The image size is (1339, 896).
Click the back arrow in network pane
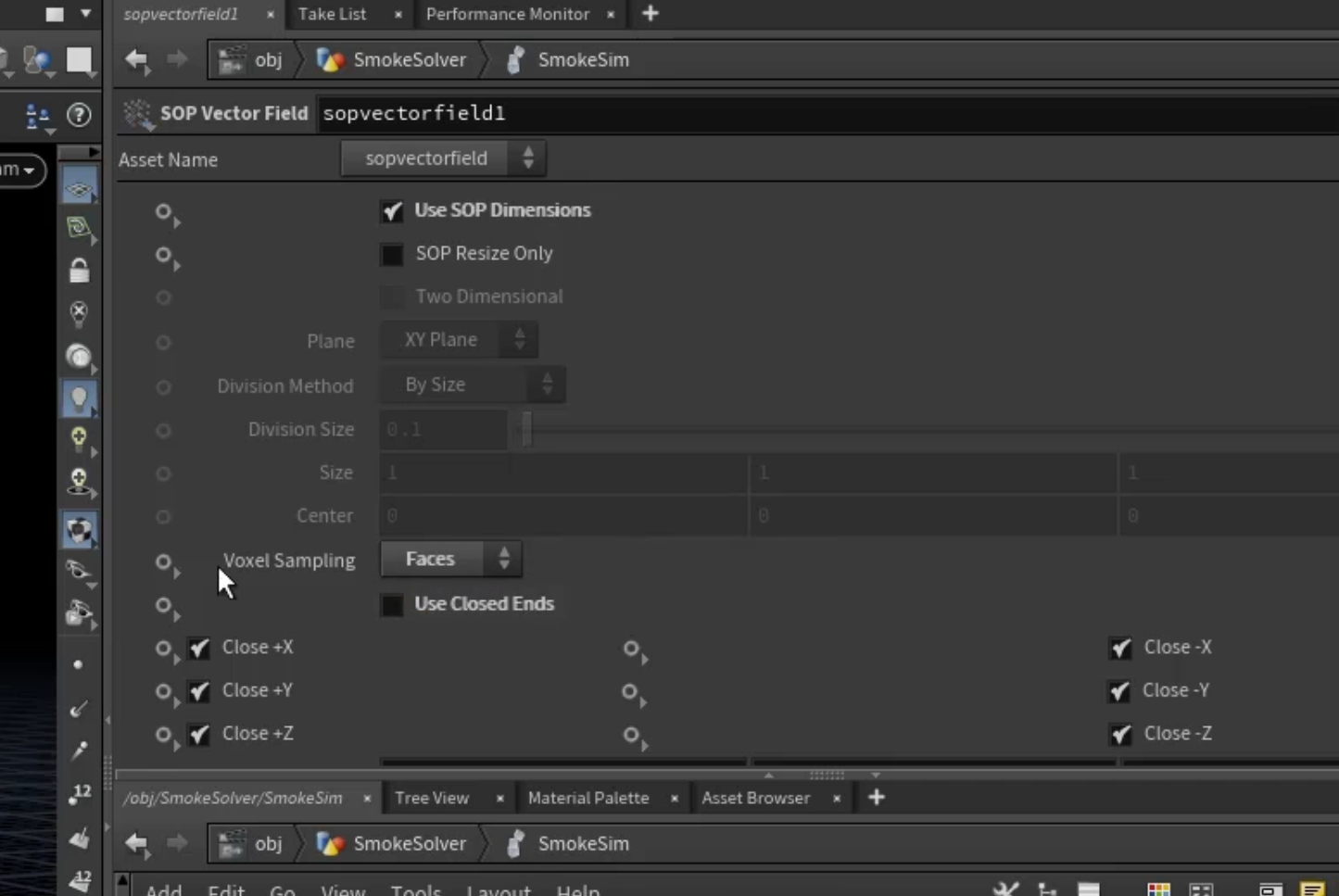tap(137, 843)
